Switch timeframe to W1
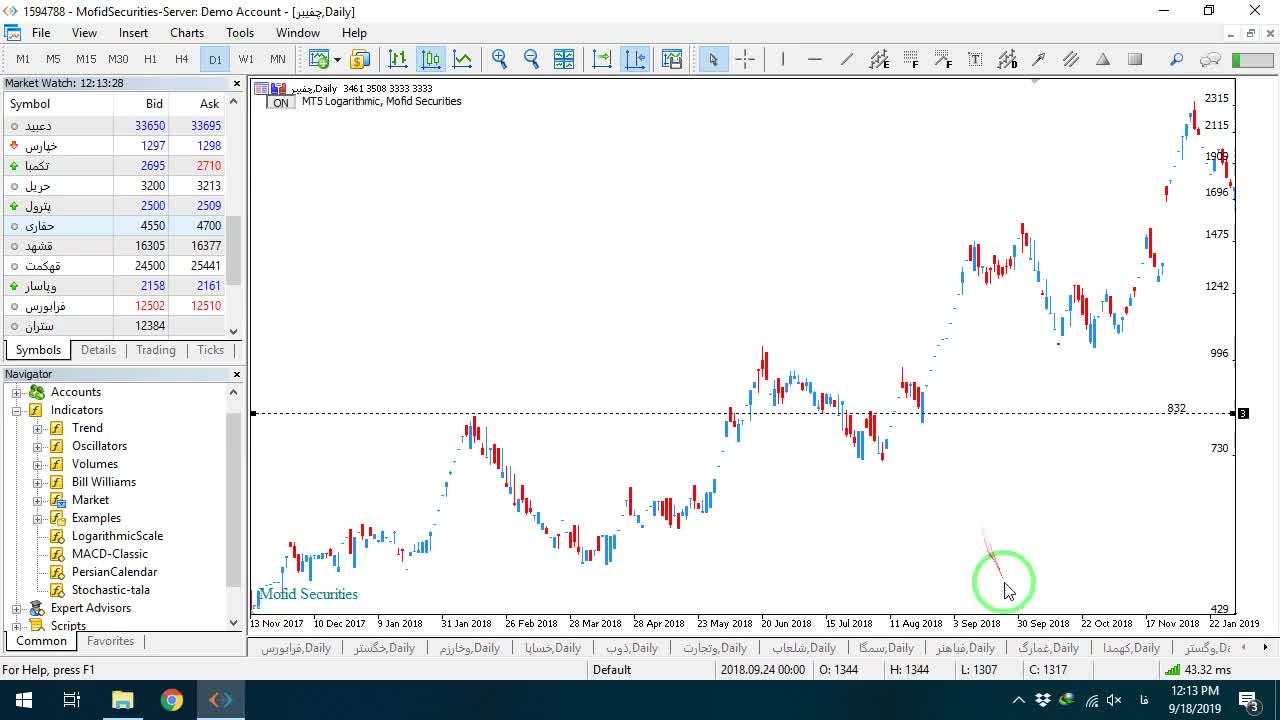The width and height of the screenshot is (1280, 720). click(246, 59)
